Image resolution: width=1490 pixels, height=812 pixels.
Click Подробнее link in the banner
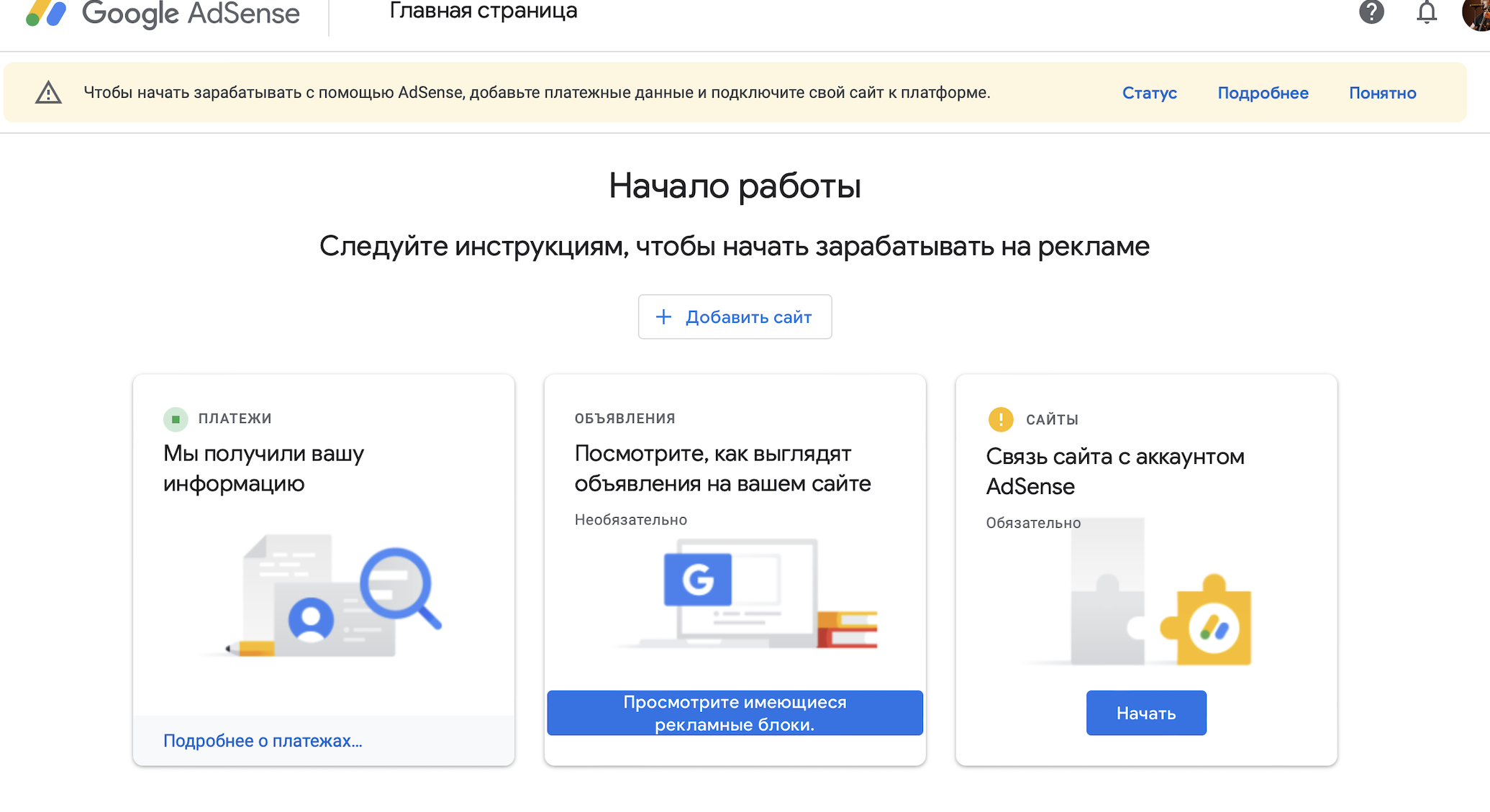(x=1263, y=93)
